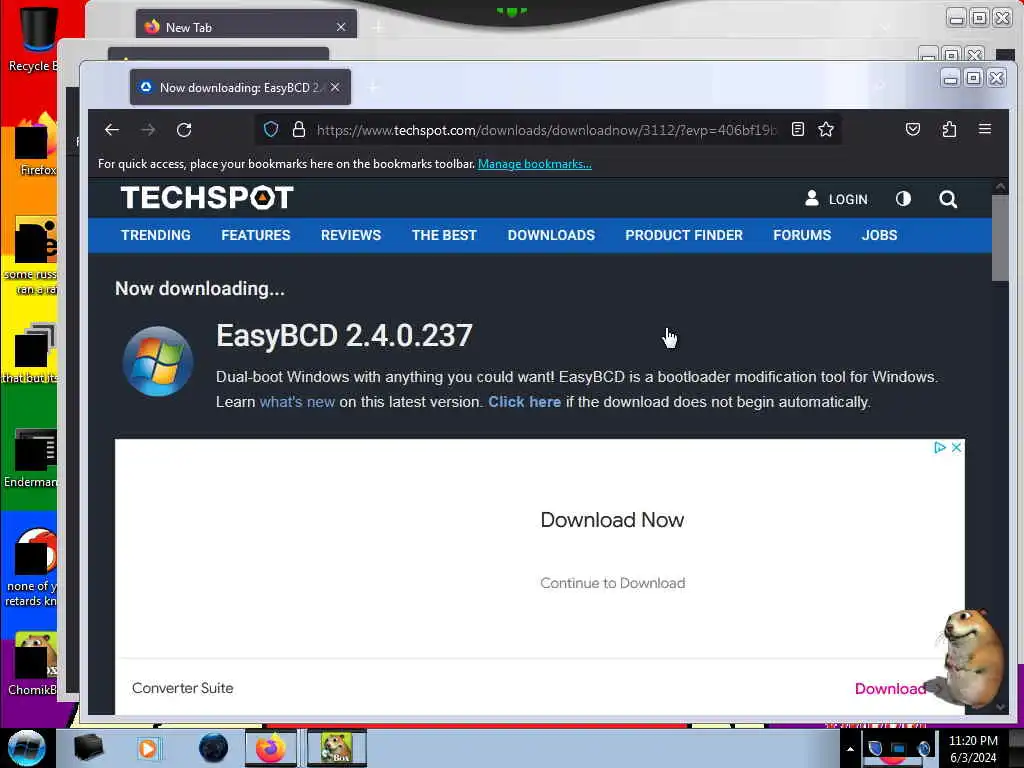This screenshot has width=1024, height=768.
Task: Open THE BEST nav item
Action: coord(444,235)
